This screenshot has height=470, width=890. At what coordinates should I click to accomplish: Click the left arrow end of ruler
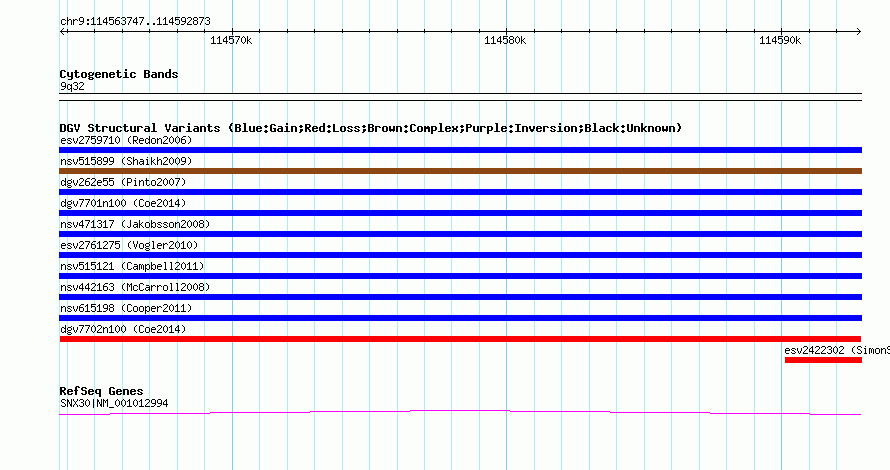tap(62, 32)
